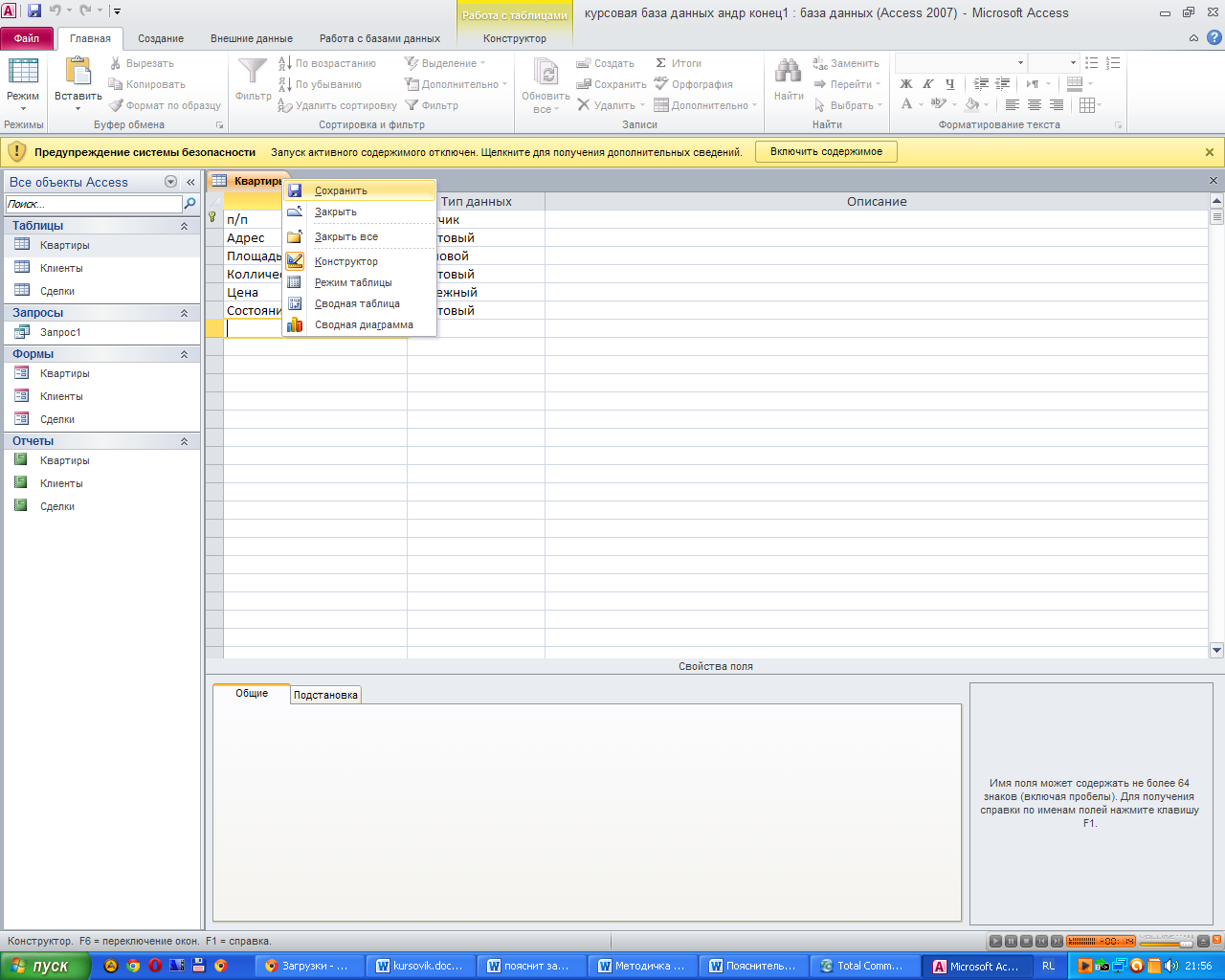Click Включить содержимое button
Viewport: 1225px width, 980px height.
point(826,152)
